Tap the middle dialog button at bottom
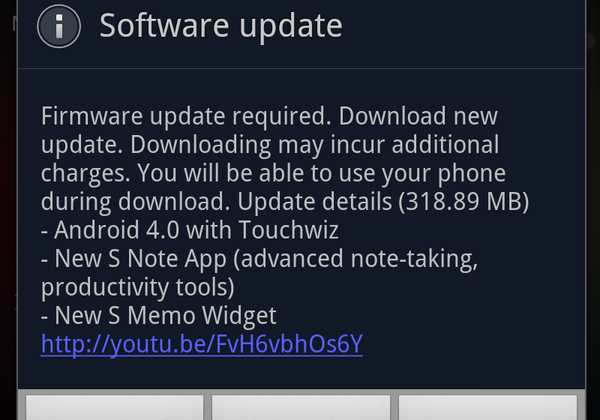The width and height of the screenshot is (600, 420). (301, 407)
